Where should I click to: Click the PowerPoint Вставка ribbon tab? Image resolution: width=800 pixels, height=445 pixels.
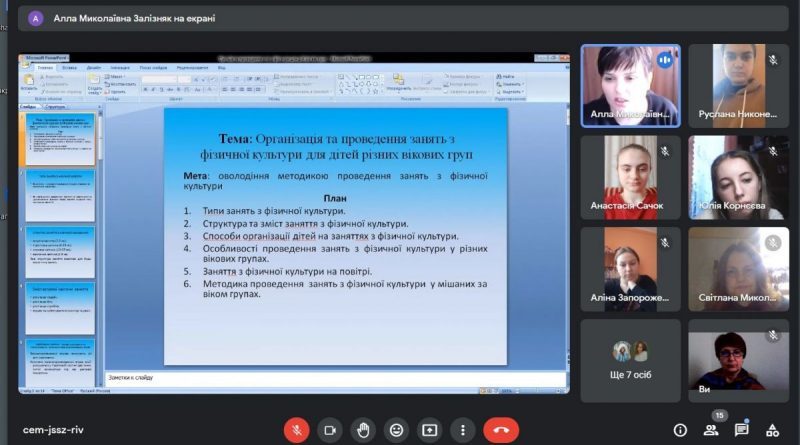(x=69, y=67)
